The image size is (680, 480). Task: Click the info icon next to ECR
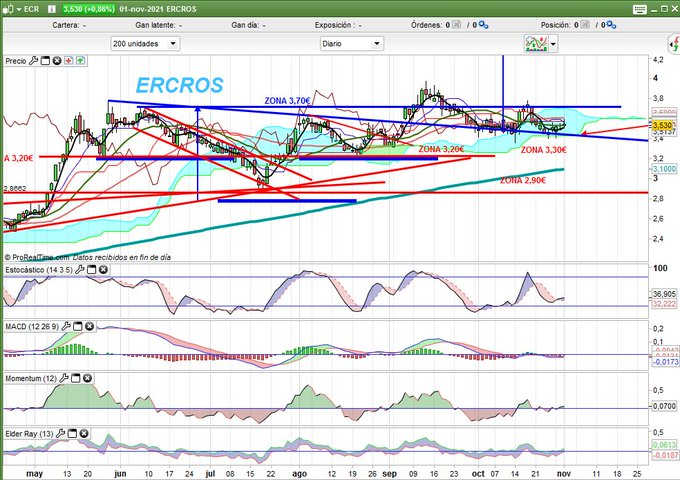[52, 9]
